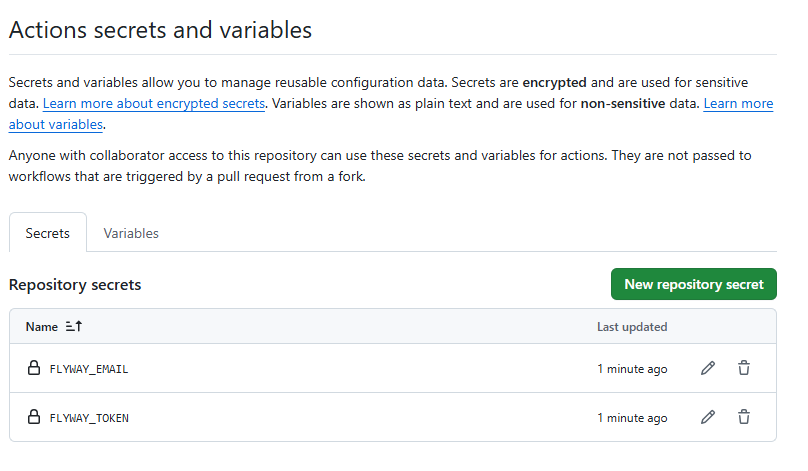
Task: Click the Name column header
Action: (x=42, y=327)
